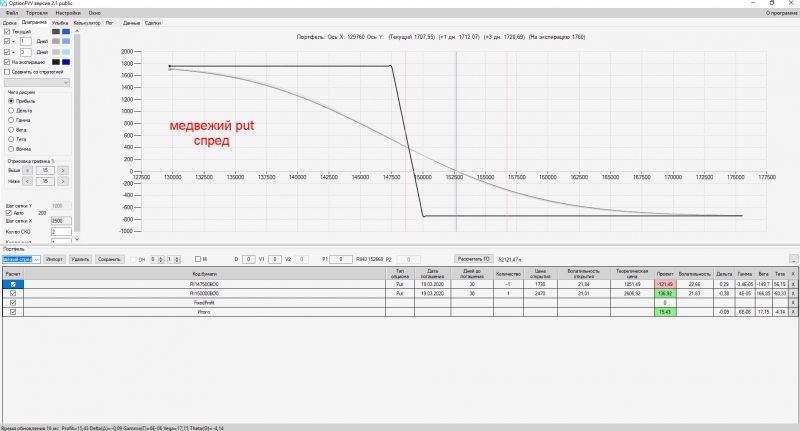Delete row RI150000BO0 with its X button
Image resolution: width=800 pixels, height=431 pixels.
pos(793,293)
